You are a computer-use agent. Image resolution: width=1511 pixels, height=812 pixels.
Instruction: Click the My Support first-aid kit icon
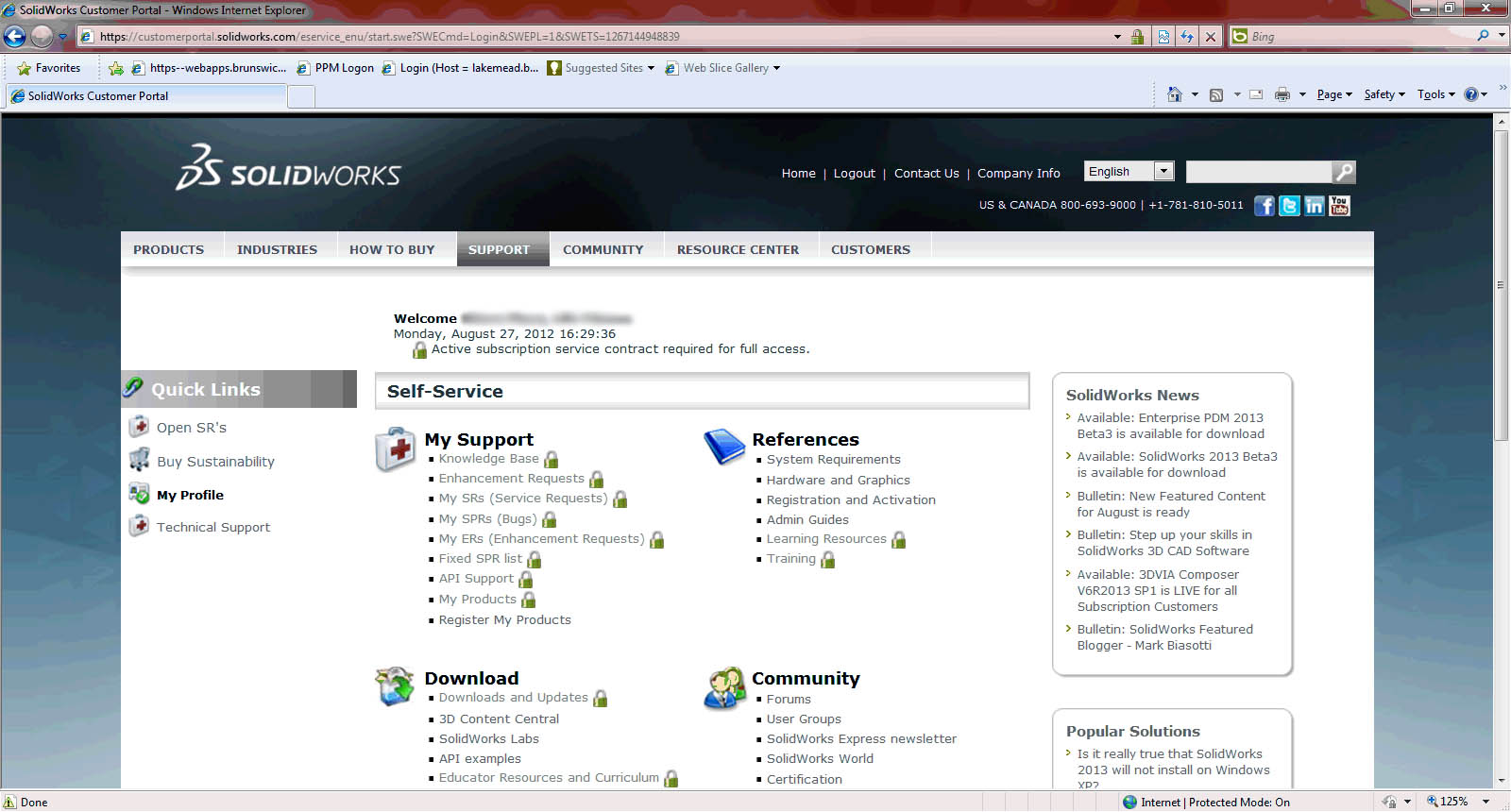pos(395,449)
